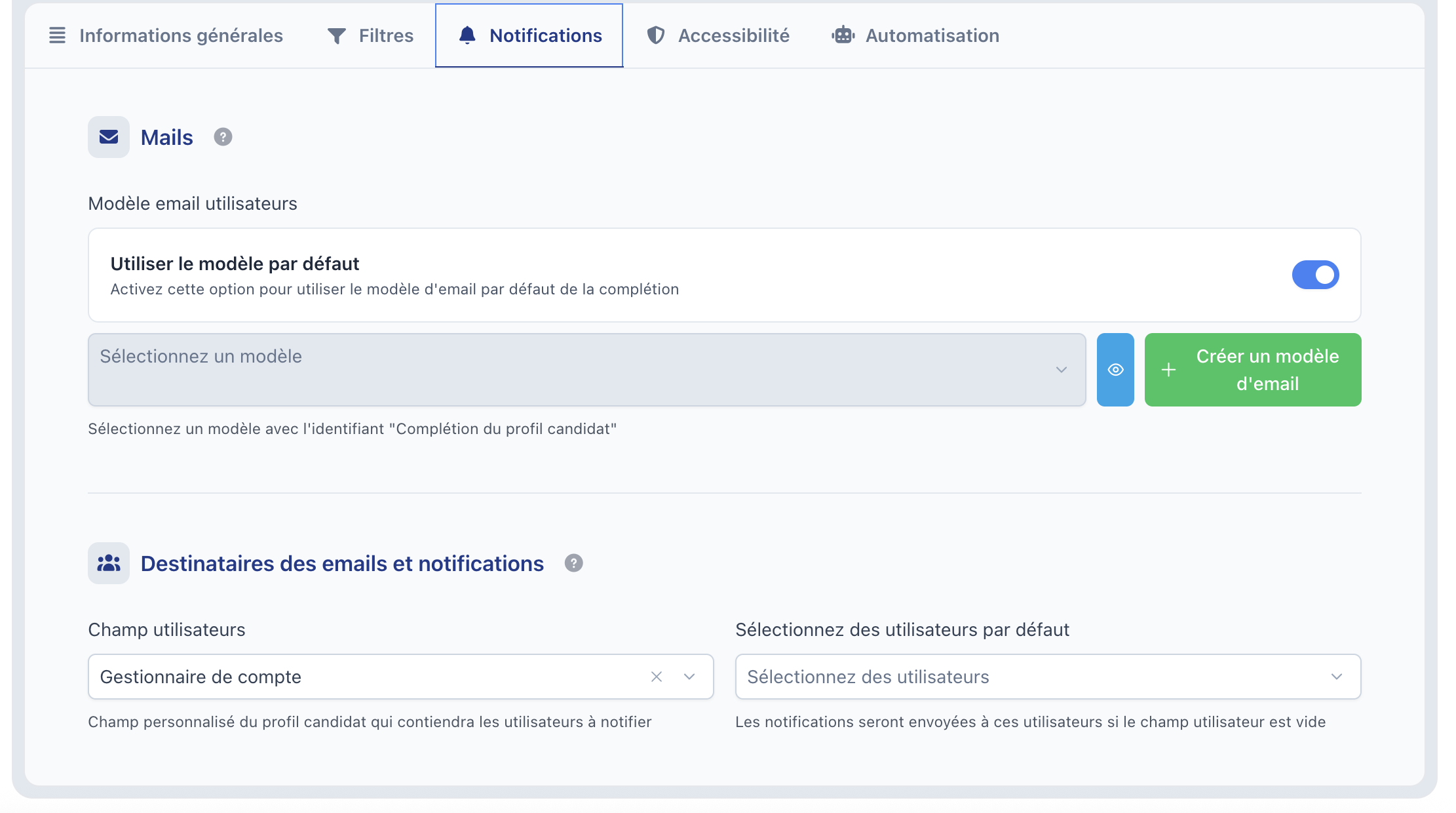Screen dimensions: 1456x813
Task: Open Sélectionnez des utilisateurs dropdown
Action: tap(1048, 677)
